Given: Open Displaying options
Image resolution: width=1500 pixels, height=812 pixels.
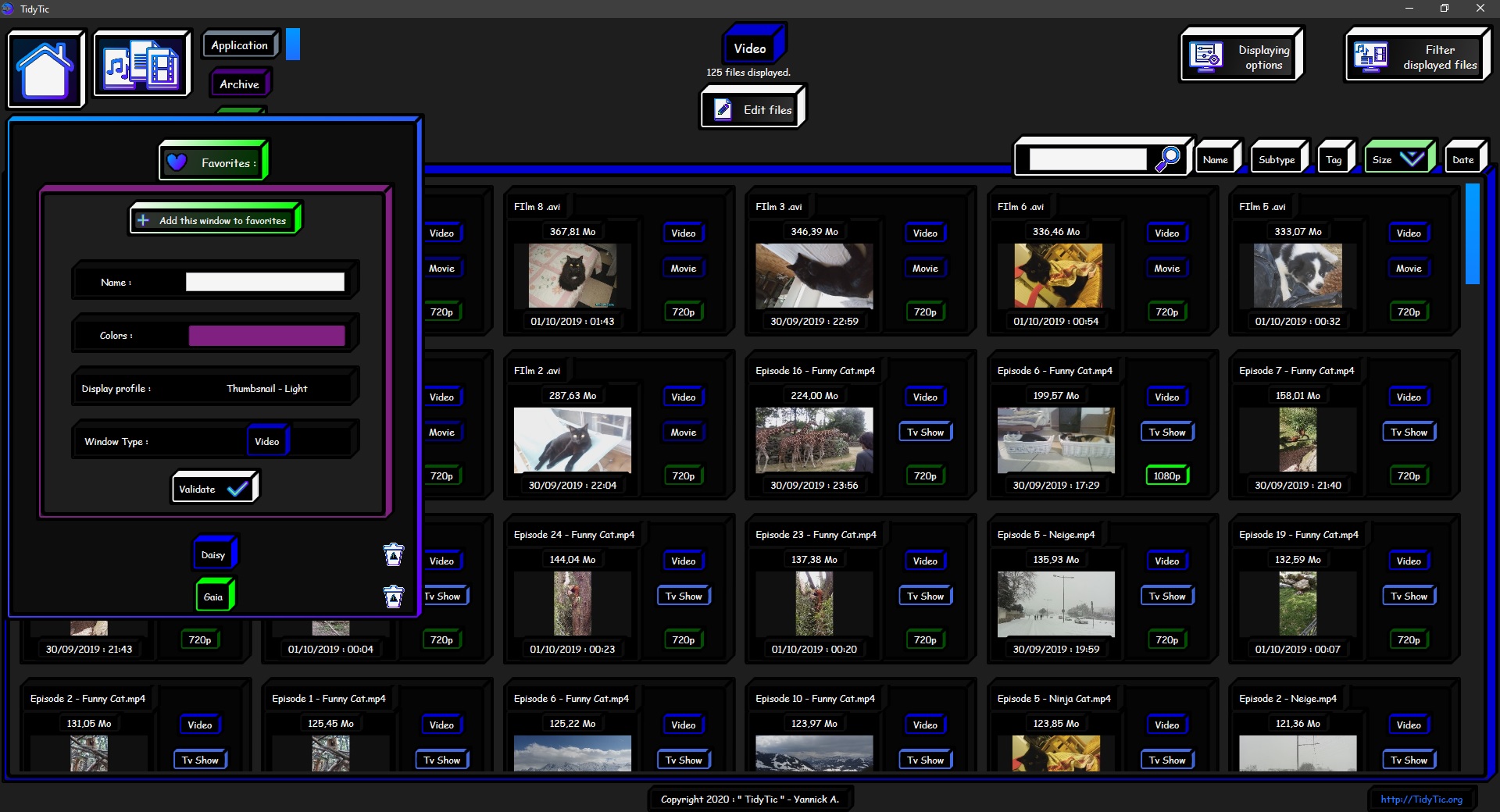Looking at the screenshot, I should point(1241,57).
